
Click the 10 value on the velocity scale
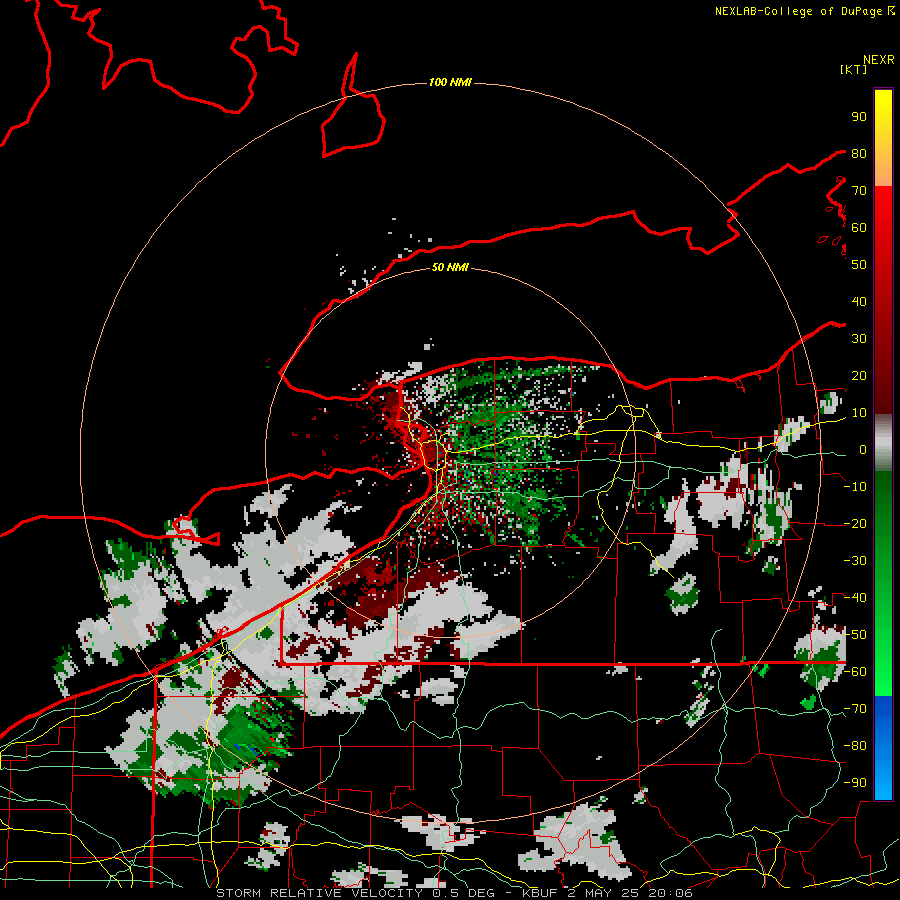click(859, 413)
